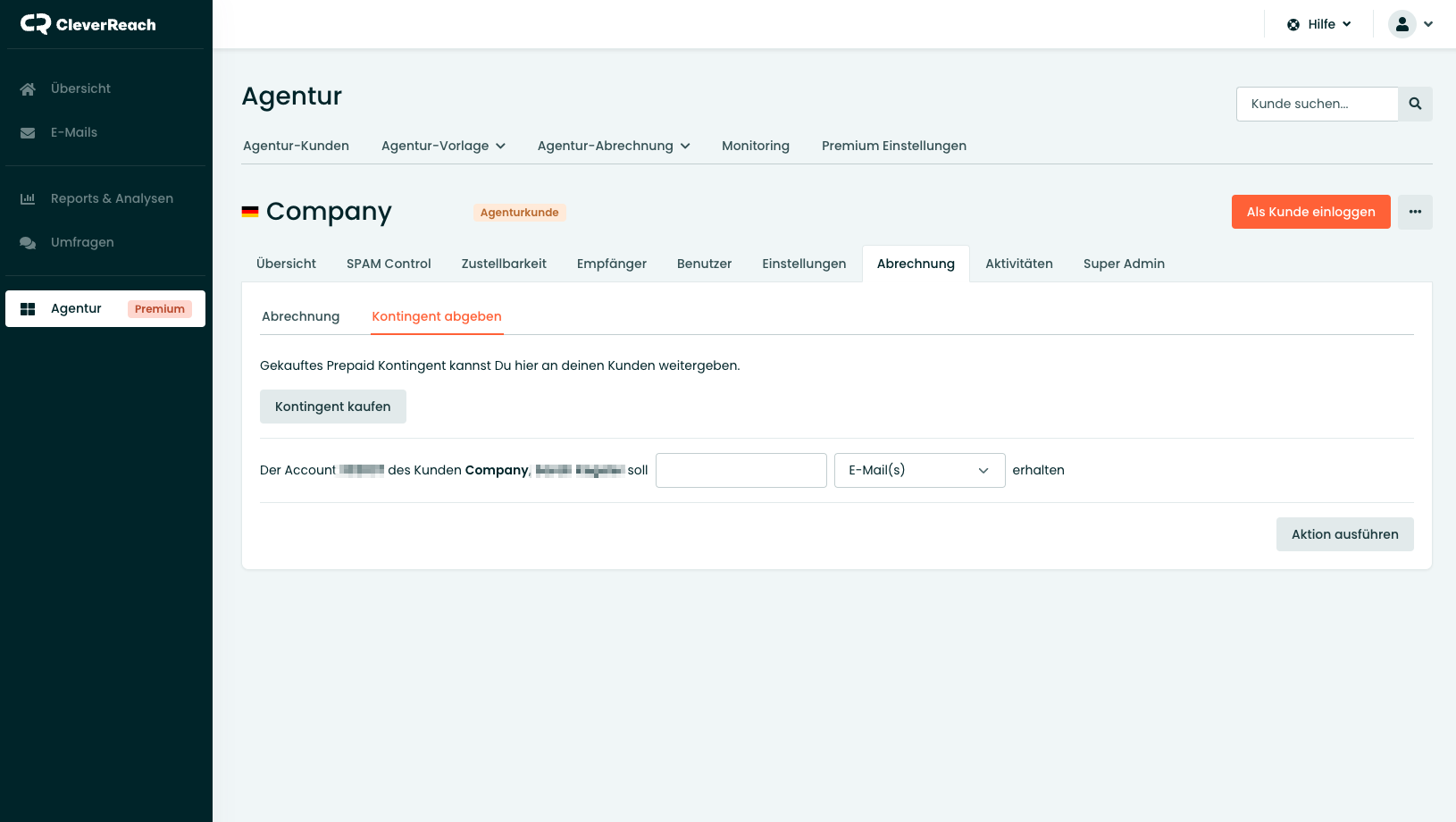Open Umfragen in the sidebar
Screen dimensions: 1456x822
(x=105, y=242)
